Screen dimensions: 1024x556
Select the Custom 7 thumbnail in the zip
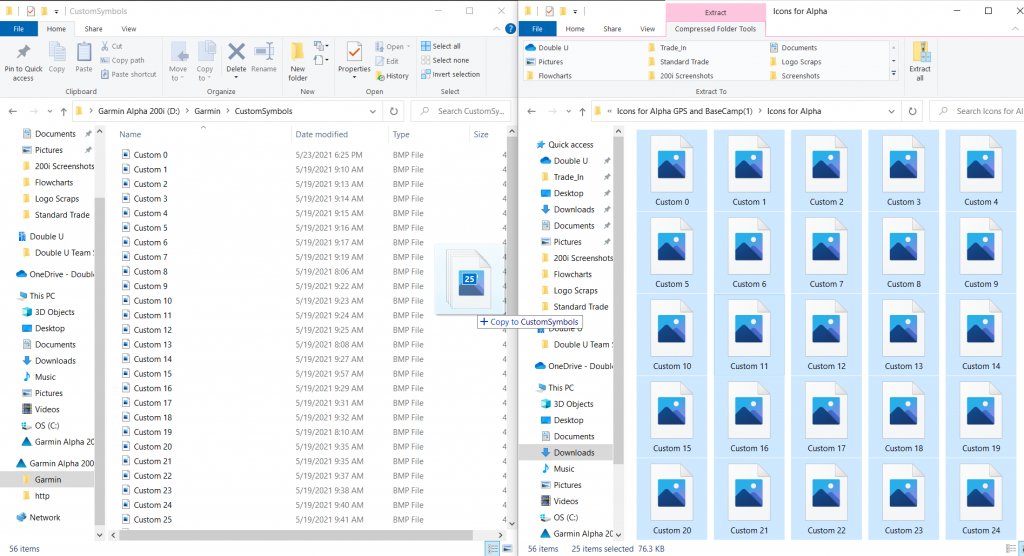click(x=825, y=255)
